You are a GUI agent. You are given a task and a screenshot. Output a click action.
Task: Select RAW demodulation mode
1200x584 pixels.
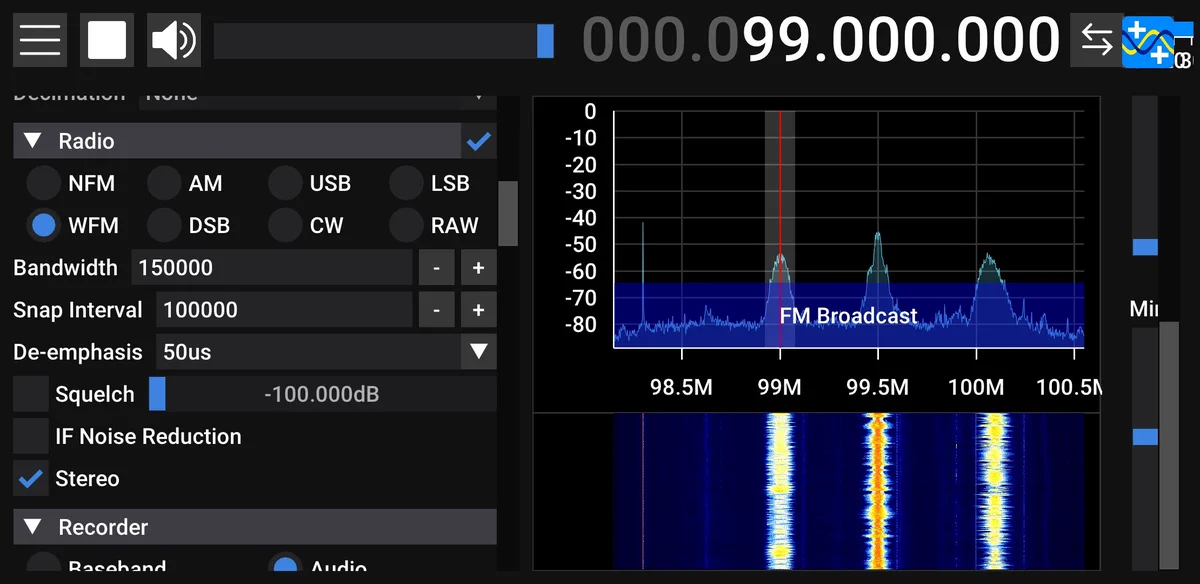pyautogui.click(x=406, y=225)
